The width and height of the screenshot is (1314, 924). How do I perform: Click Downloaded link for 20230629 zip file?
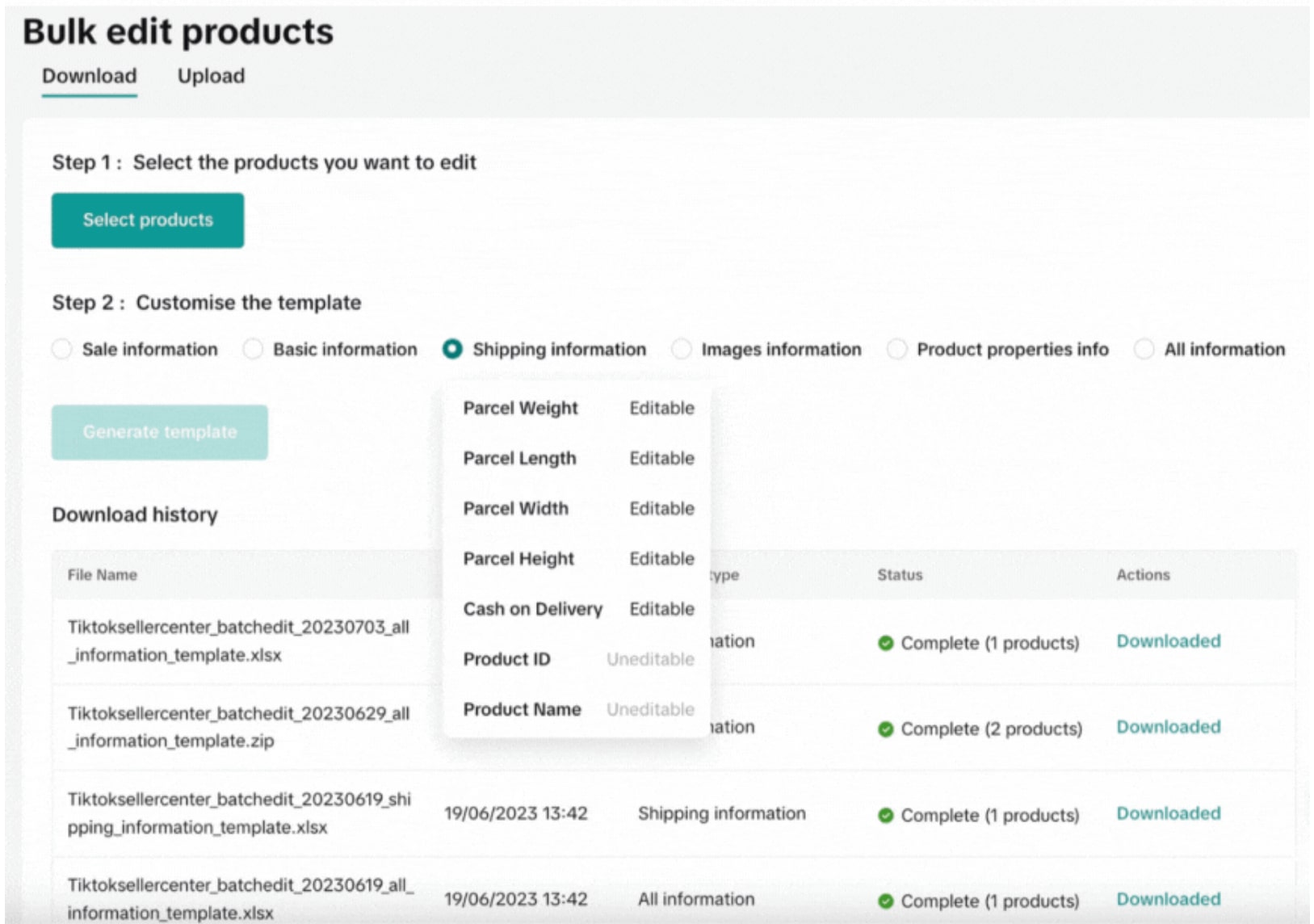pos(1168,727)
